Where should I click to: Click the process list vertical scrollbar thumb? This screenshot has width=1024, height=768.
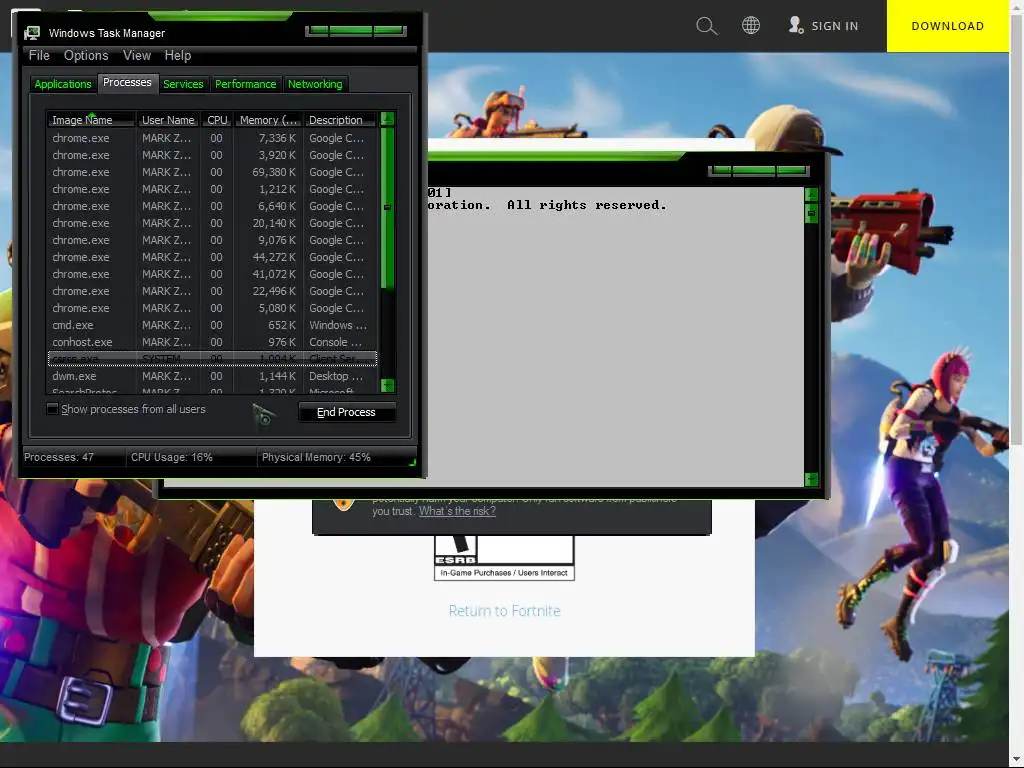click(387, 208)
